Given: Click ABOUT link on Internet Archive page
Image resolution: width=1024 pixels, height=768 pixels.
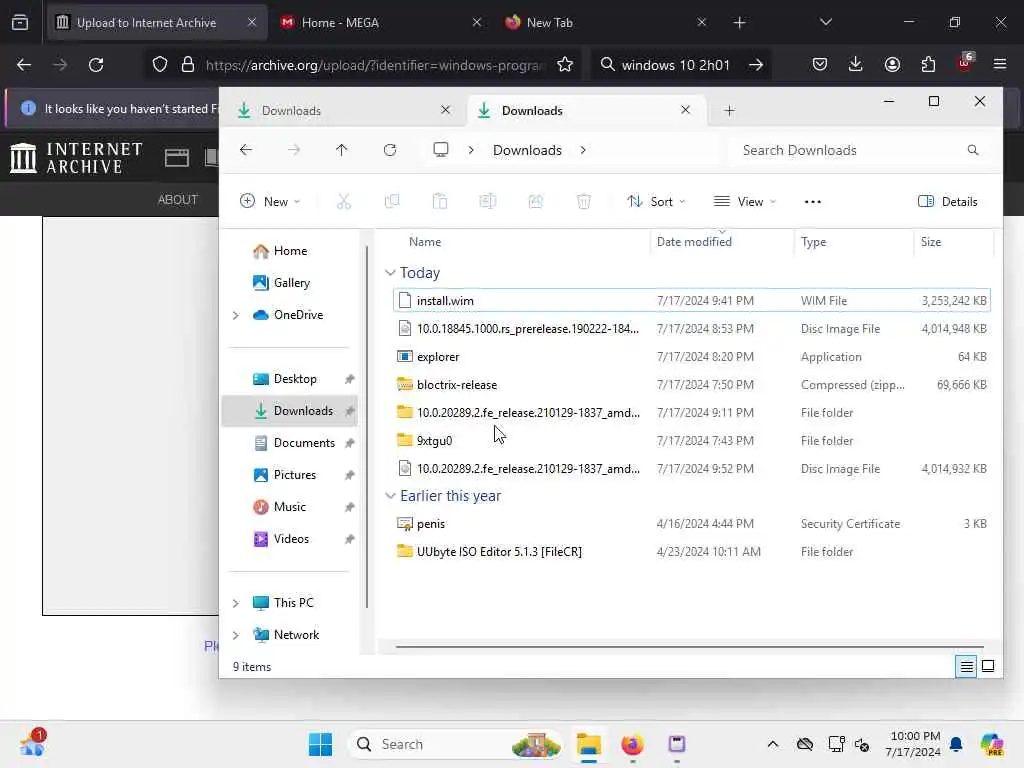Looking at the screenshot, I should coord(178,200).
